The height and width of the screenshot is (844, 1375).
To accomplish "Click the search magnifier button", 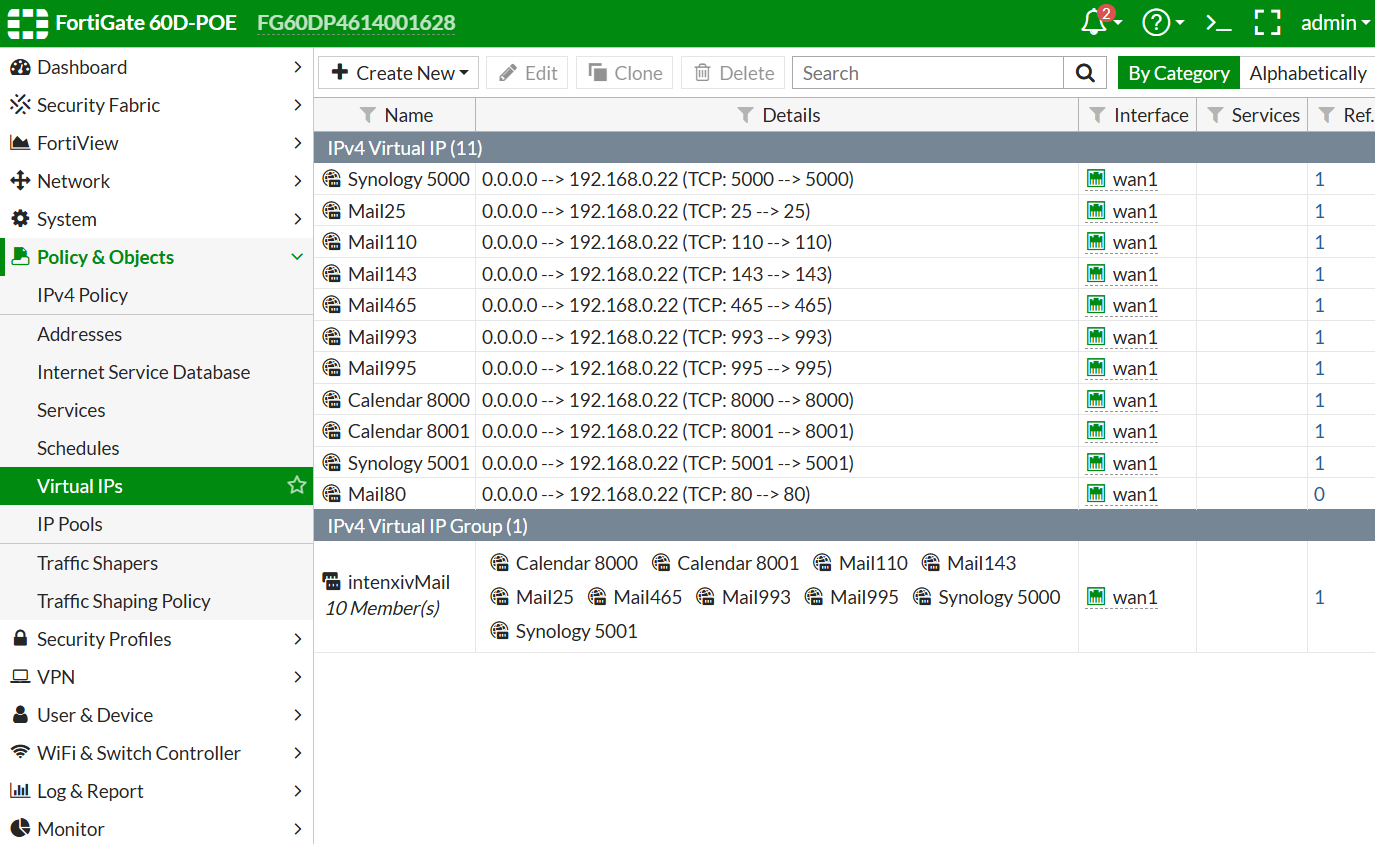I will [x=1085, y=73].
